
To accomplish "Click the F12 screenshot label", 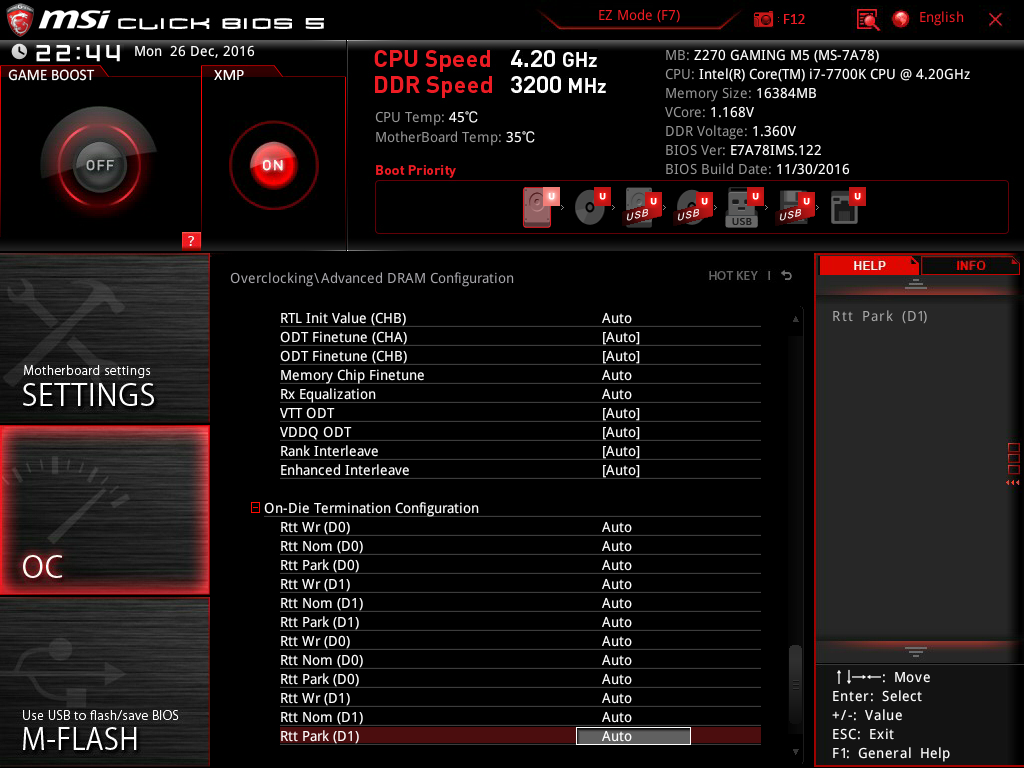I will [793, 19].
